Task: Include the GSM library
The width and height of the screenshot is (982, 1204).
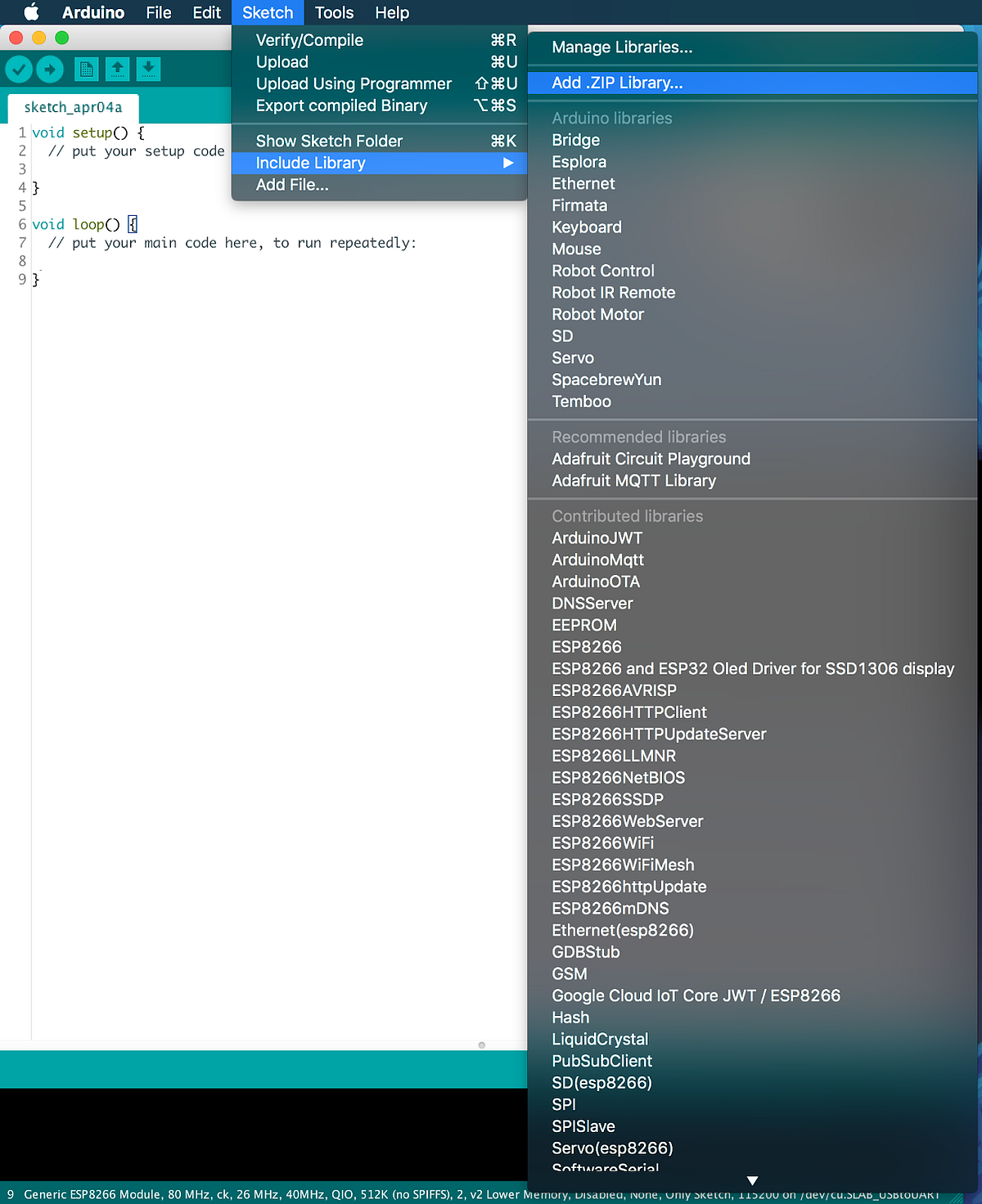Action: click(x=753, y=974)
